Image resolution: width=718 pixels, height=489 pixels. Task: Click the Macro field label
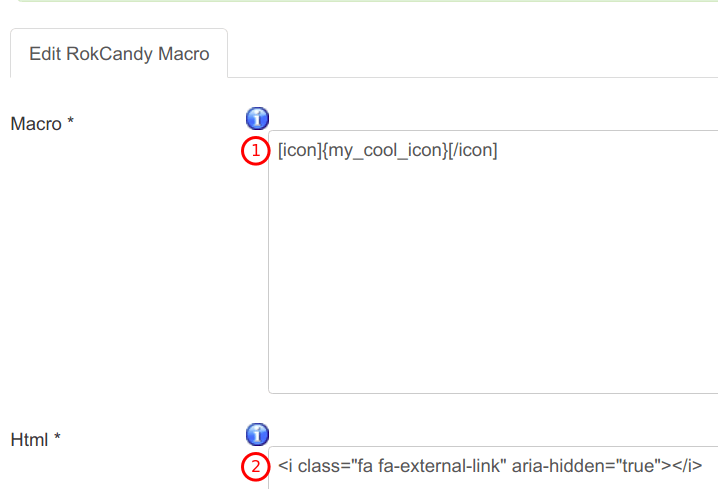[x=36, y=124]
